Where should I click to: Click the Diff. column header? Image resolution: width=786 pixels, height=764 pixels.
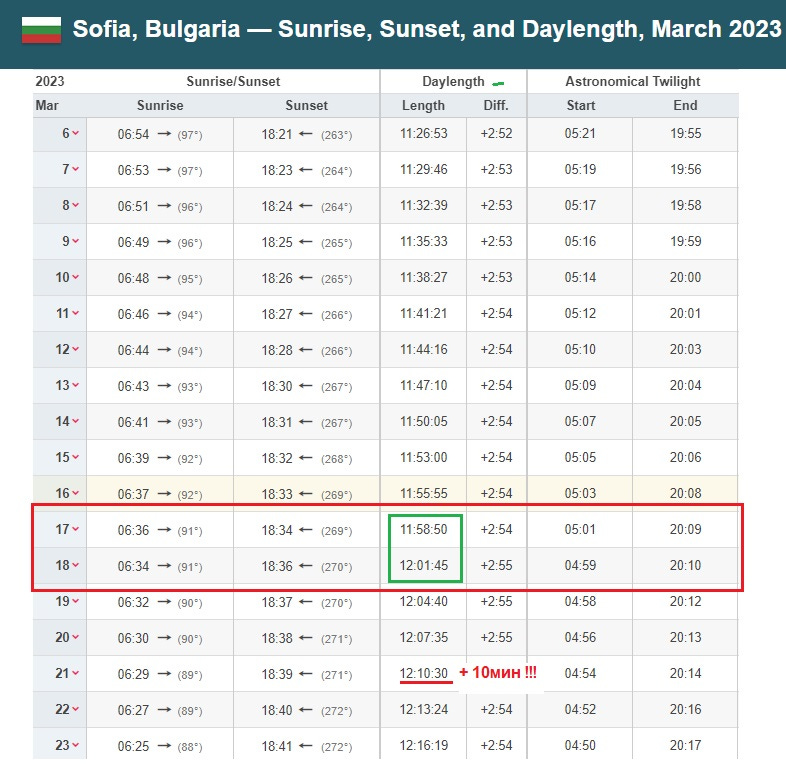click(x=496, y=105)
